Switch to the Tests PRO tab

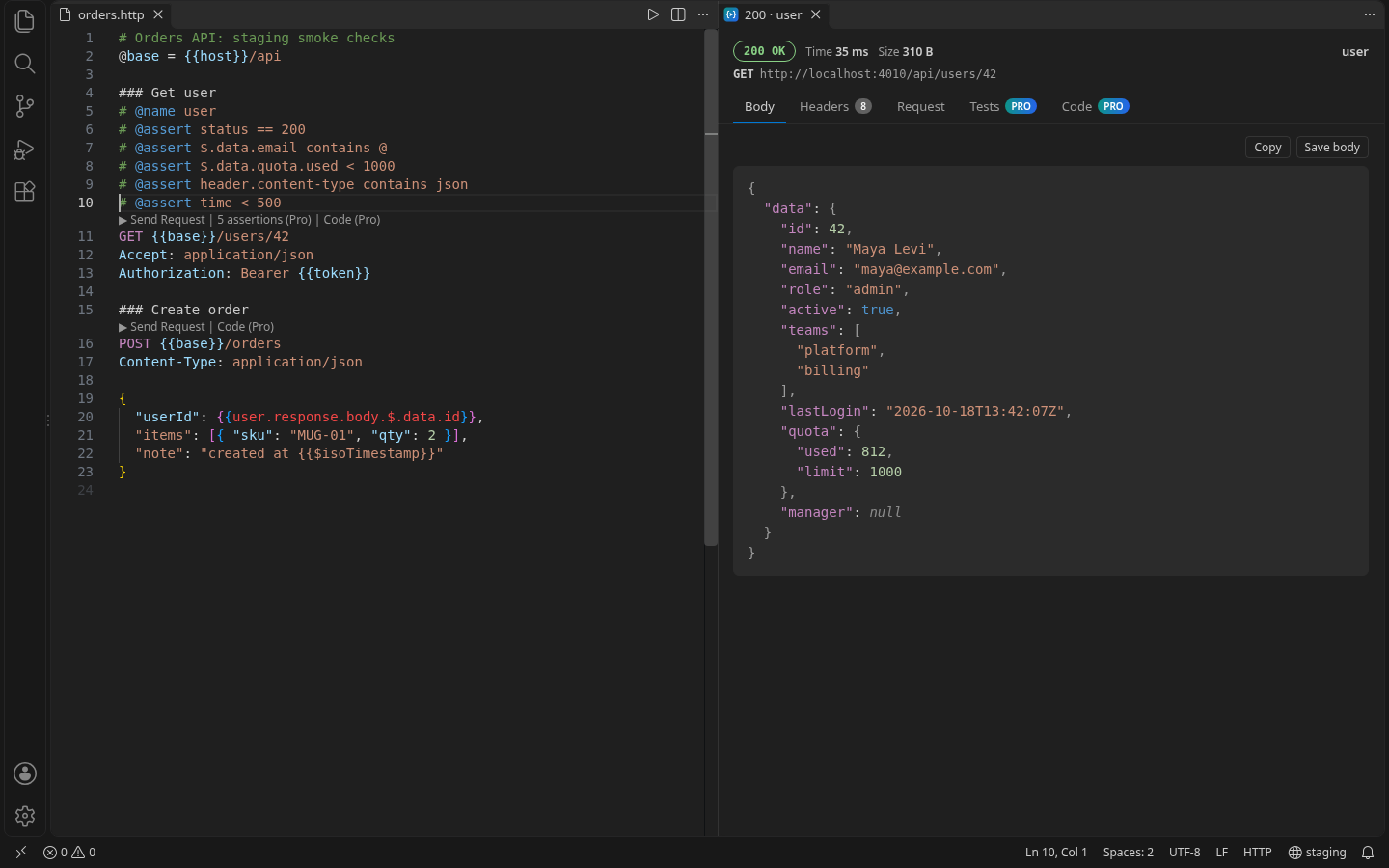point(1002,106)
